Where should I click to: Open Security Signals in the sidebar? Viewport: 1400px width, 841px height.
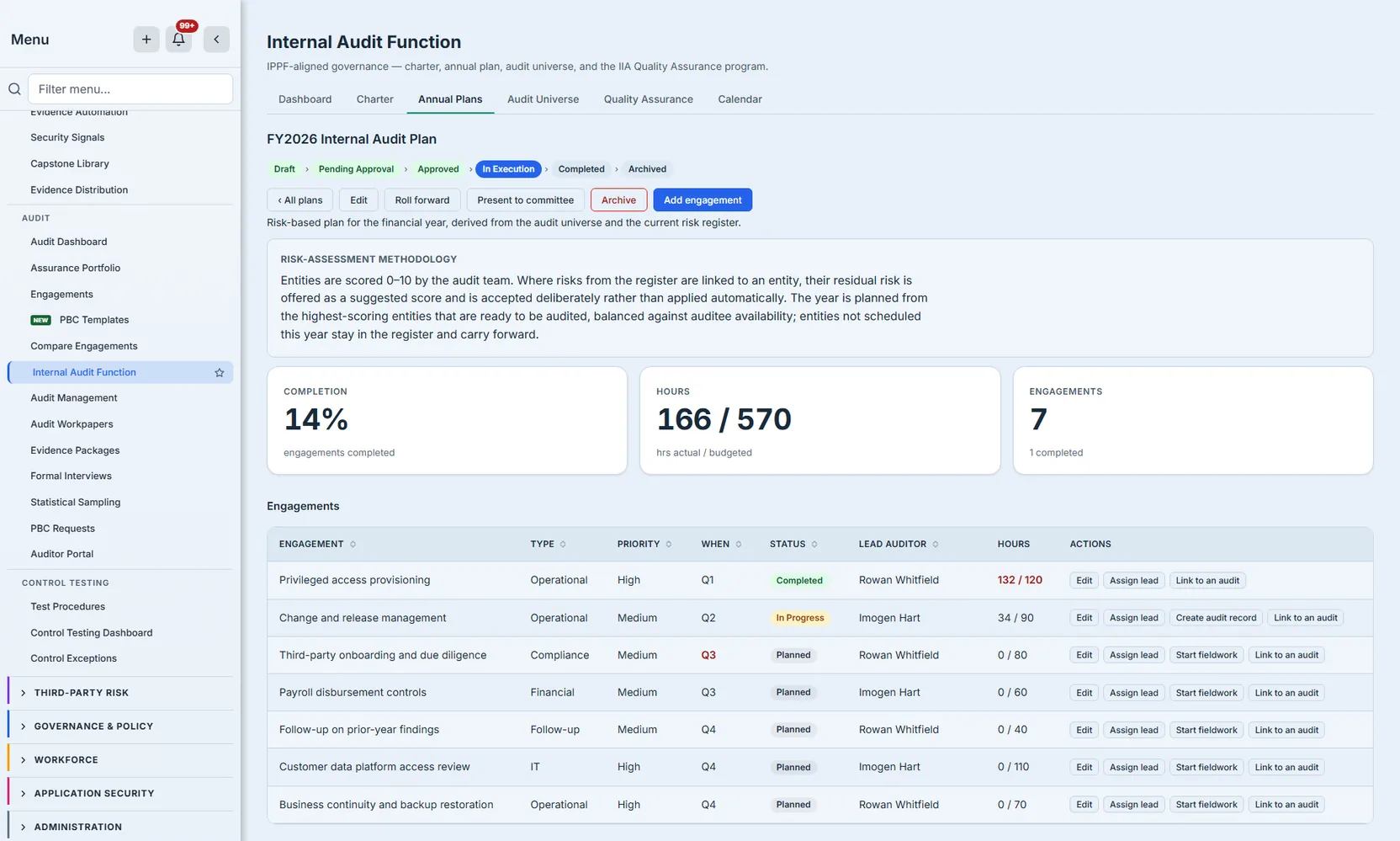pos(67,137)
